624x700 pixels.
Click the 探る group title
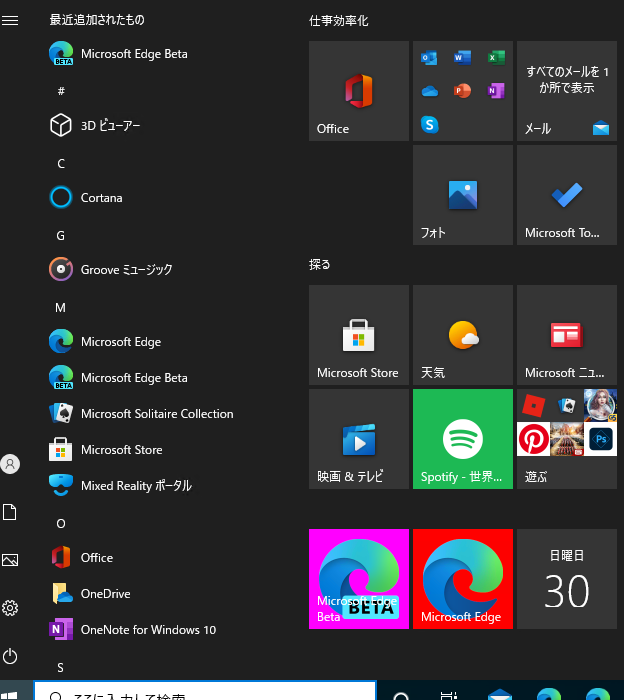(320, 265)
